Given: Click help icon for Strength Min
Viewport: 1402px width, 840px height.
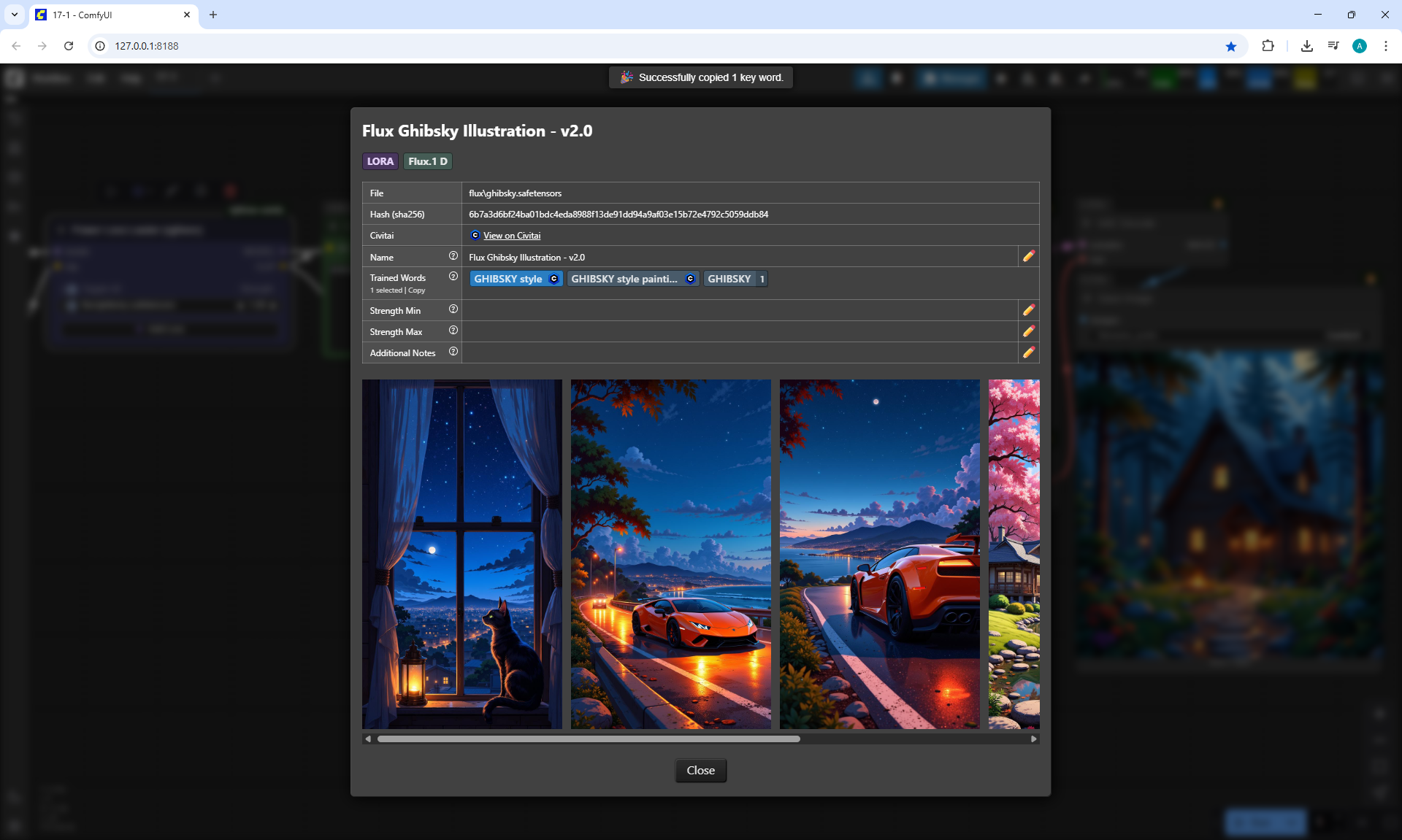Looking at the screenshot, I should 453,309.
